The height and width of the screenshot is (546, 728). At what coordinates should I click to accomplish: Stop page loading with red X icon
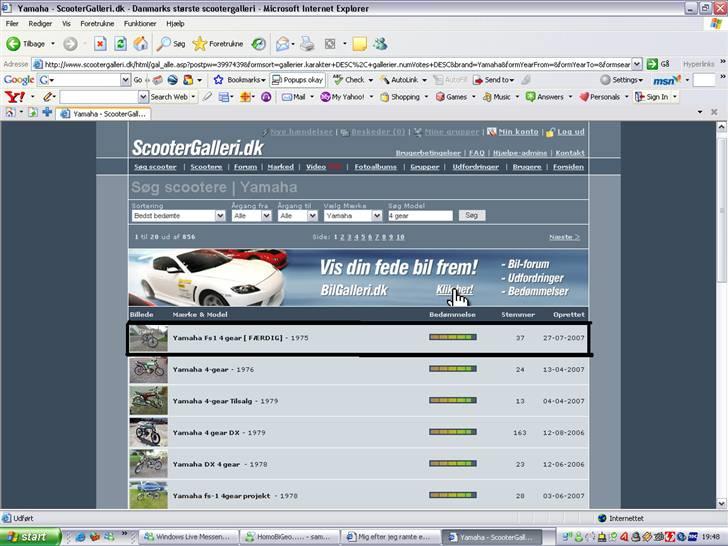(100, 44)
